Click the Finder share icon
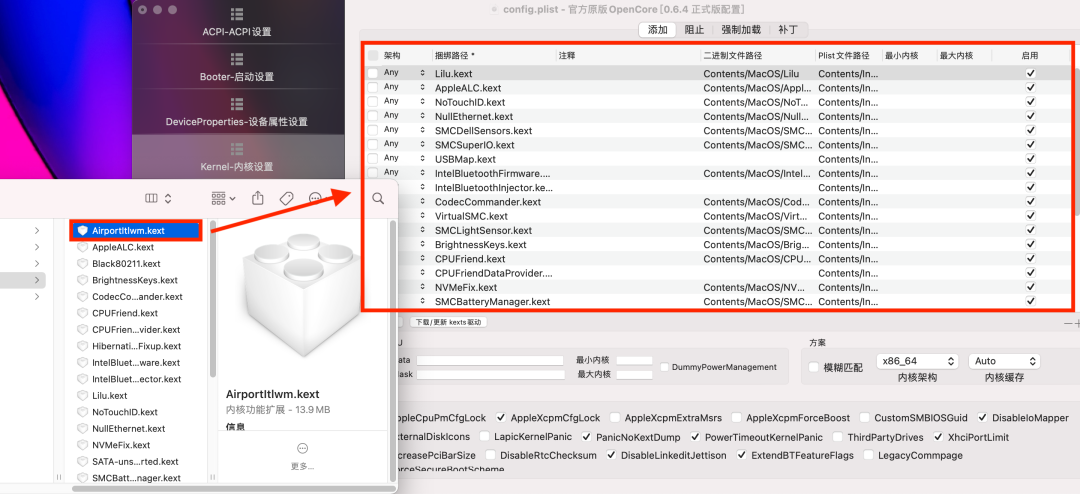 (258, 198)
